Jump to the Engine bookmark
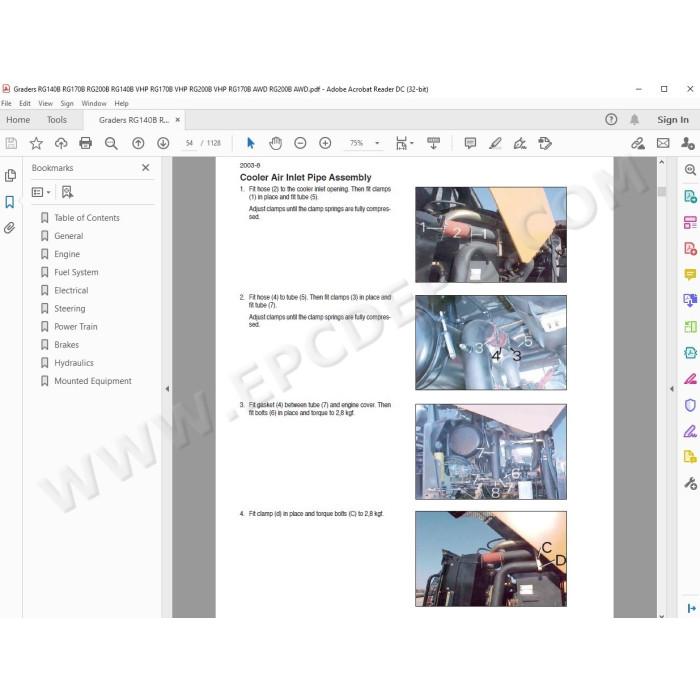Image resolution: width=700 pixels, height=700 pixels. [67, 254]
